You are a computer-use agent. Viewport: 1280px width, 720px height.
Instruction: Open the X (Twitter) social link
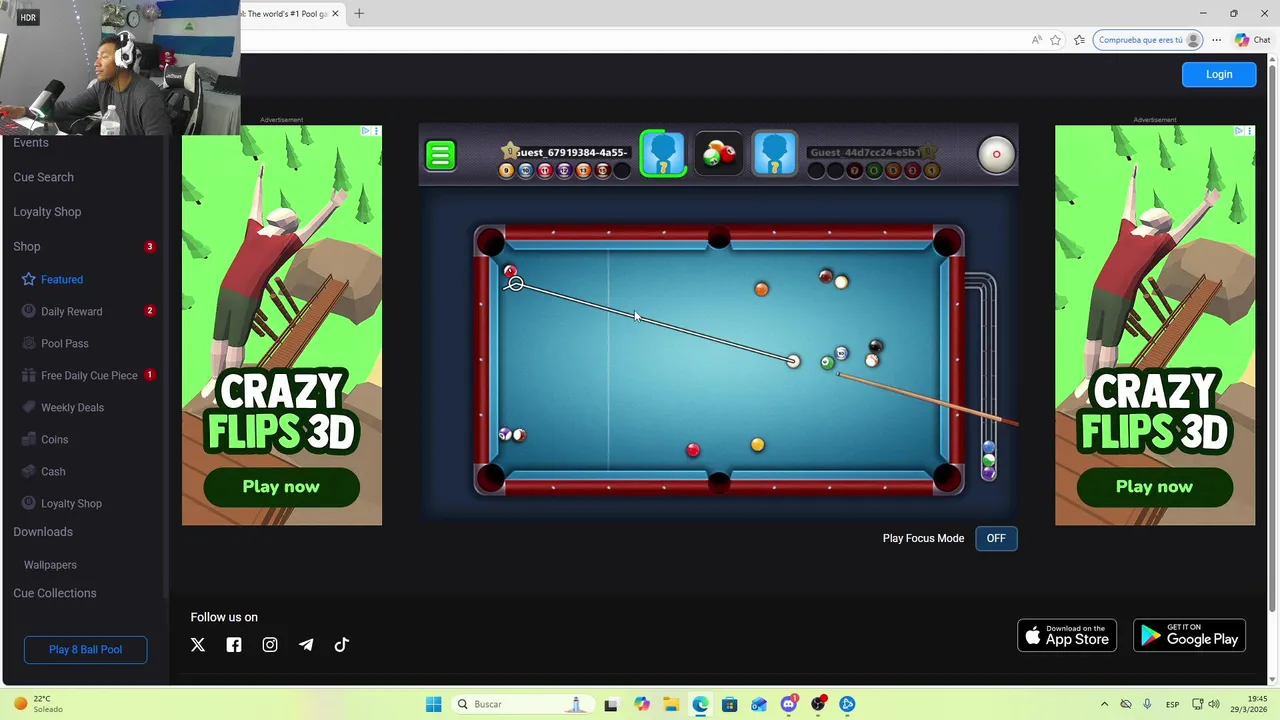click(x=198, y=645)
